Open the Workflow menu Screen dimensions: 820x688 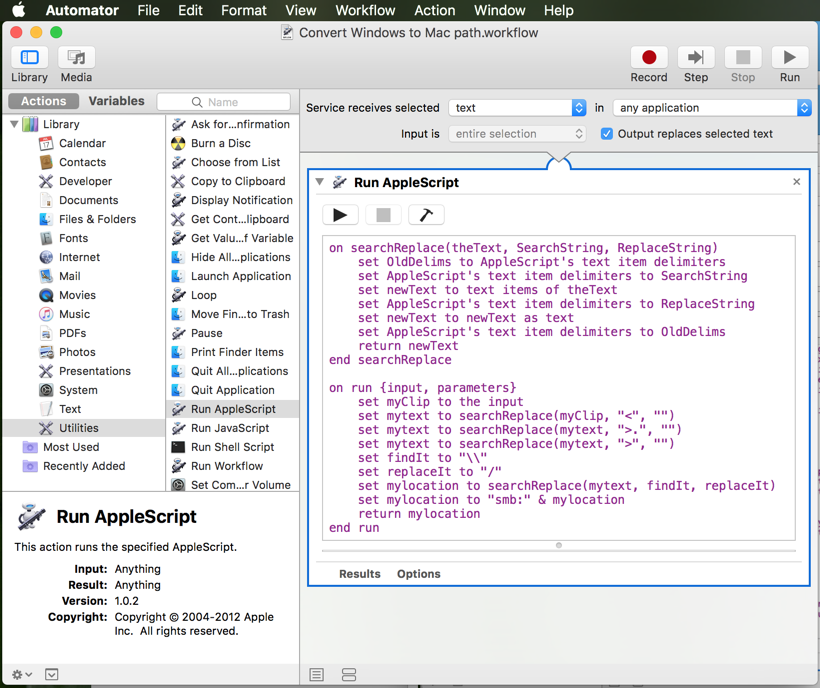click(x=364, y=11)
